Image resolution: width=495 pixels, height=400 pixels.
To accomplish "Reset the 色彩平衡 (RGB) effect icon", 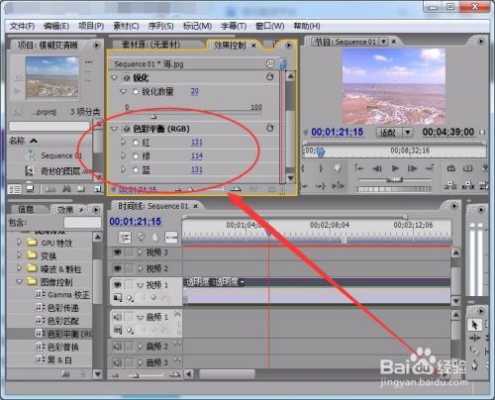I will coord(270,128).
